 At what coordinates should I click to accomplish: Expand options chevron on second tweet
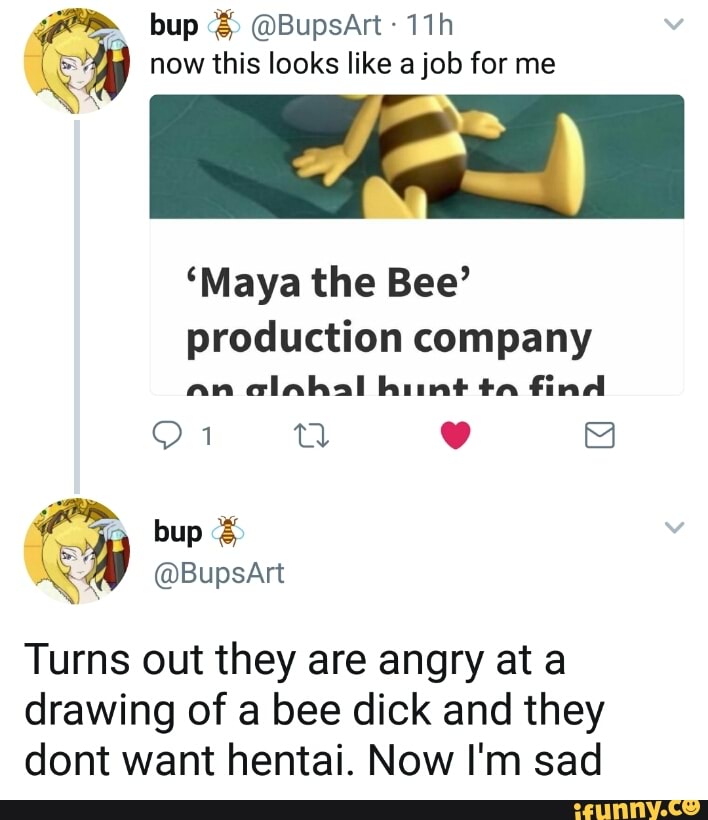click(673, 528)
